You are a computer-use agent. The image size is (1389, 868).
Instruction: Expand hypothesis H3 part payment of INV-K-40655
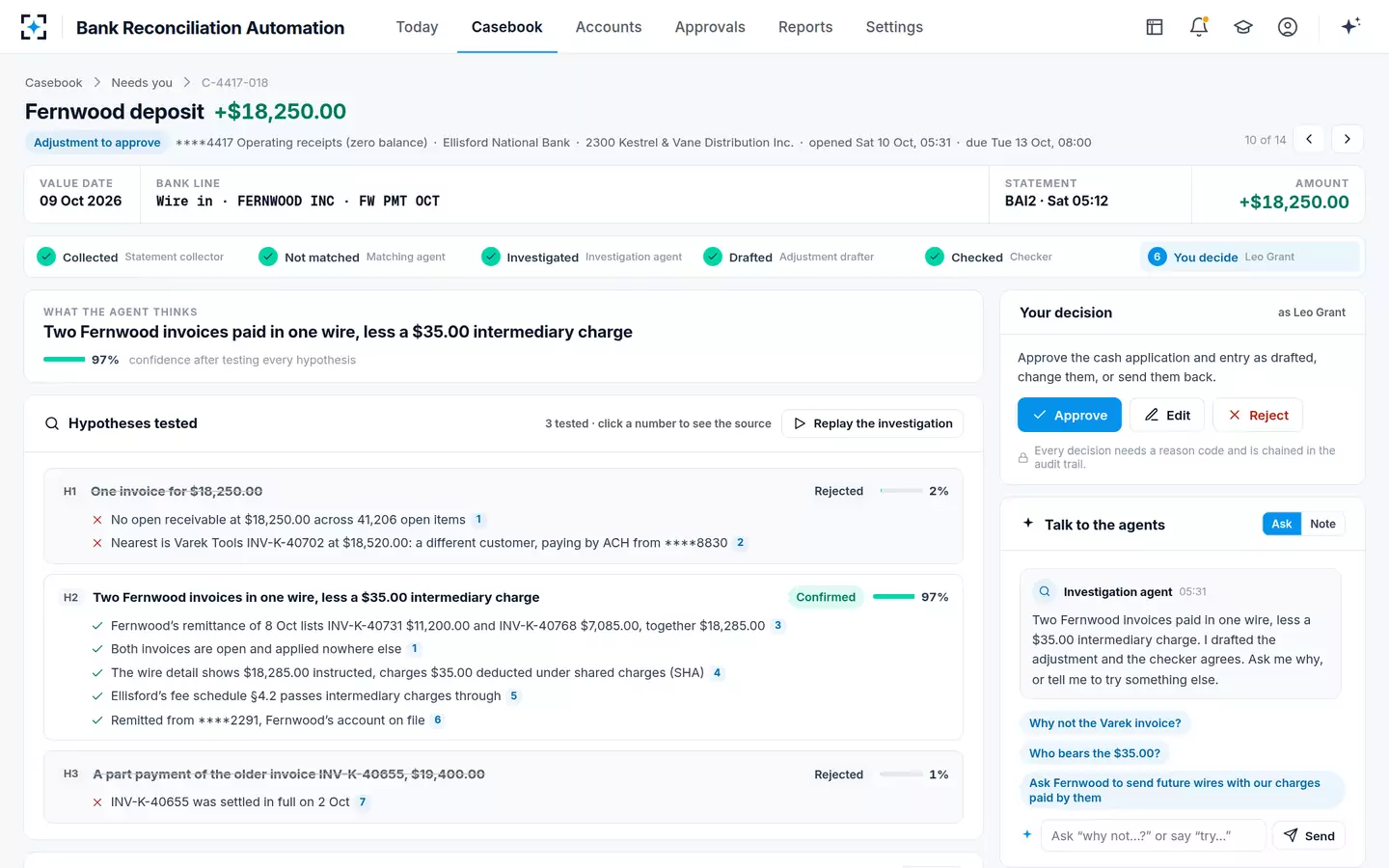point(504,774)
